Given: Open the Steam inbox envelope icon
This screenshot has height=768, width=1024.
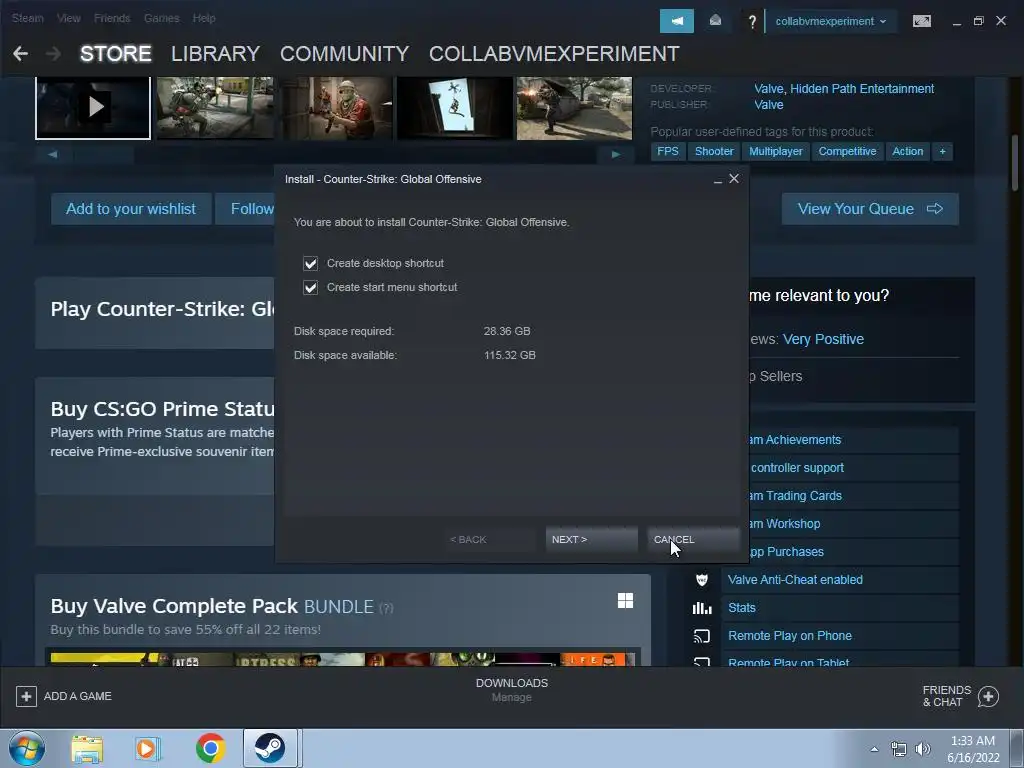Looking at the screenshot, I should [x=715, y=21].
